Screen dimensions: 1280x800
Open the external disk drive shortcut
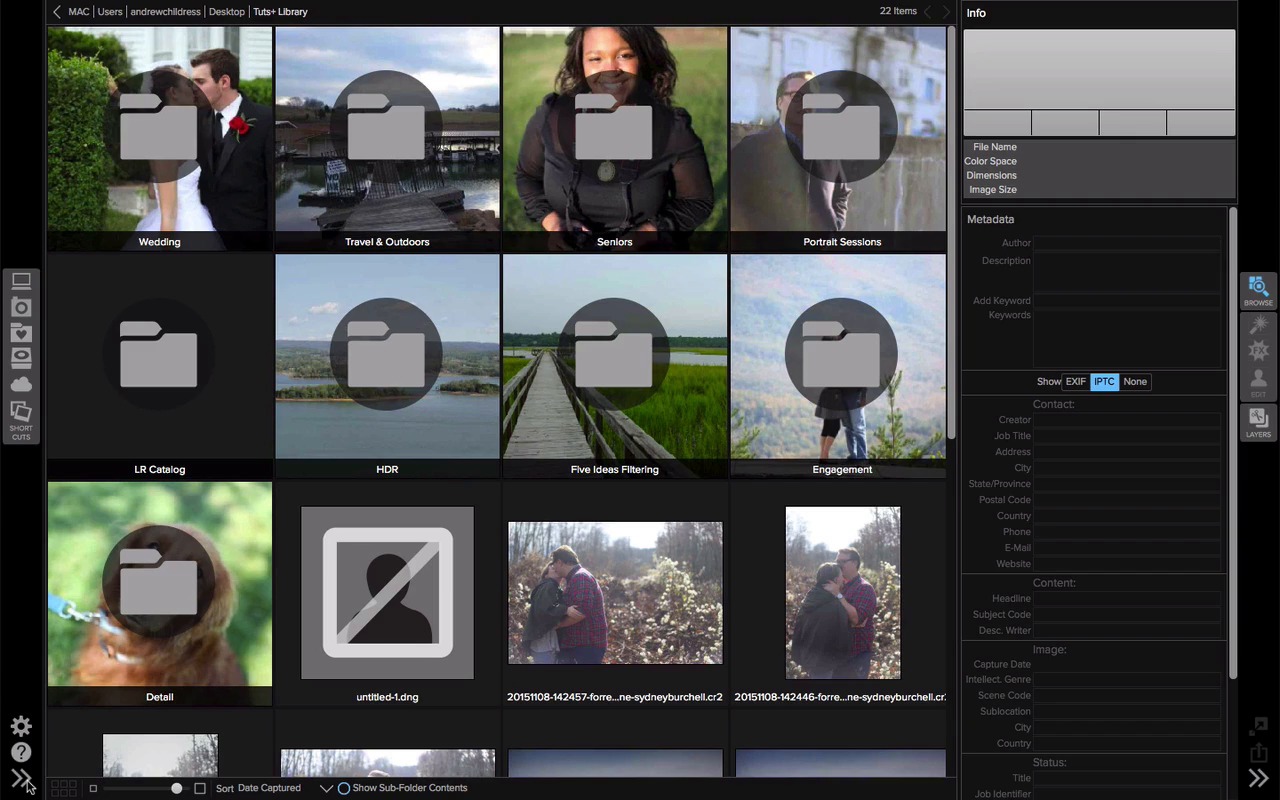click(x=21, y=358)
